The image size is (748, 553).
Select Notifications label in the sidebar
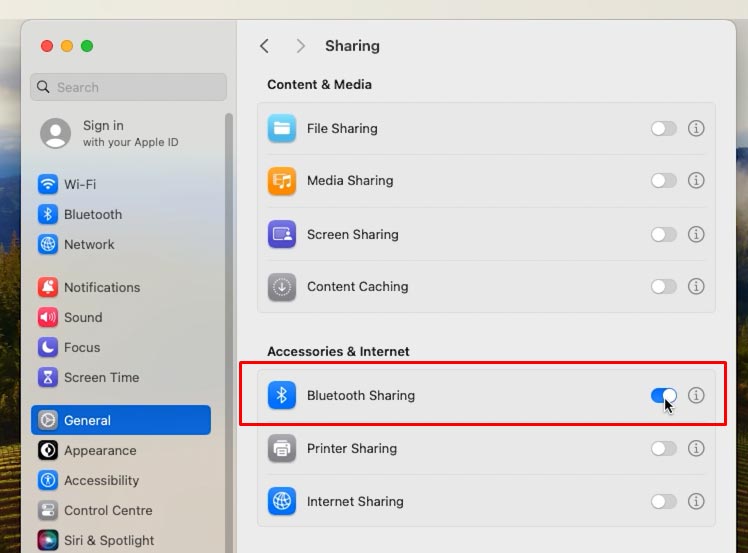coord(102,287)
